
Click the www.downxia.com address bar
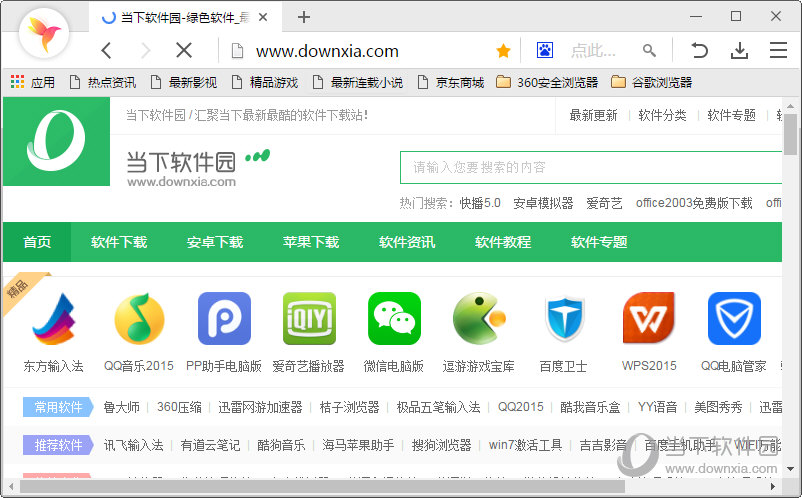click(x=327, y=51)
